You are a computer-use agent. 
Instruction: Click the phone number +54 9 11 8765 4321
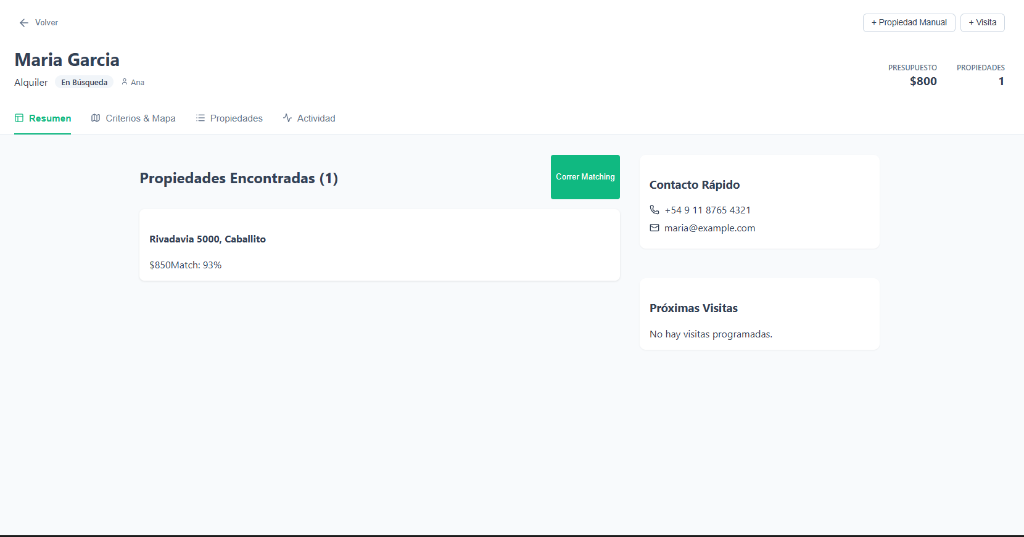pyautogui.click(x=707, y=210)
